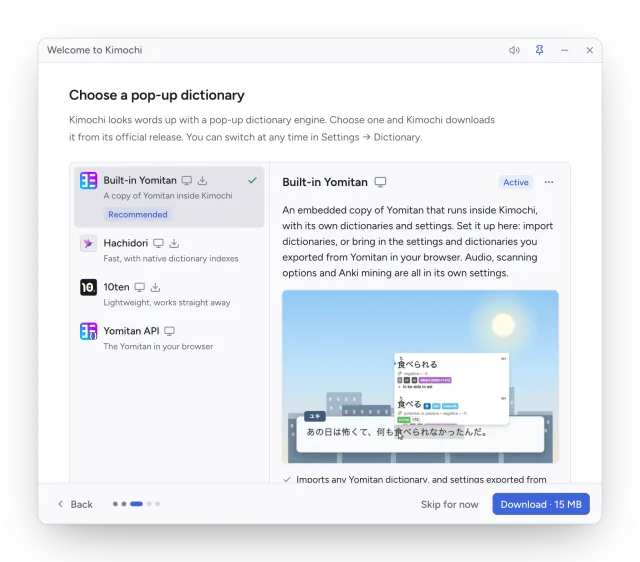Viewport: 640px width, 562px height.
Task: Select the Built-in Yomitan logo icon
Action: (88, 180)
